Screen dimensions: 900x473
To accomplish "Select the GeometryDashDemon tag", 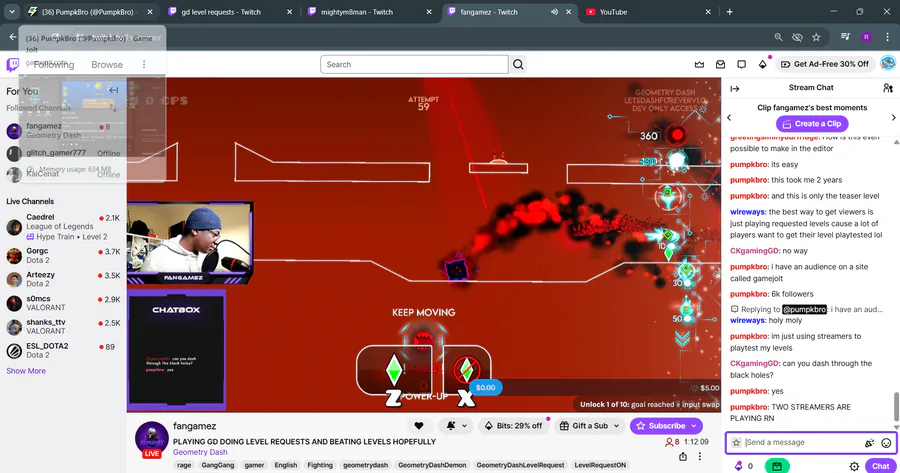I will coord(432,465).
